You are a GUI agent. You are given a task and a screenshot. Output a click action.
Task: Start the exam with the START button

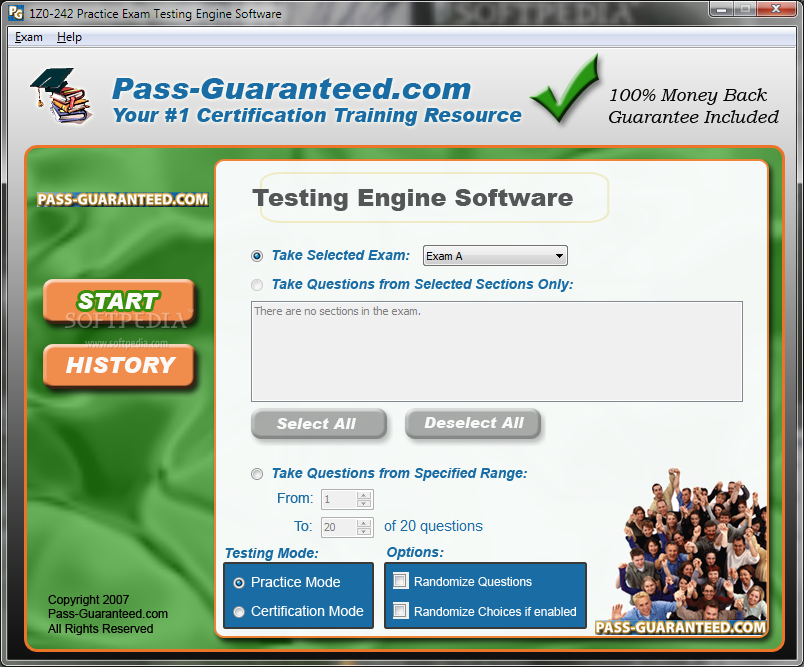[x=118, y=300]
